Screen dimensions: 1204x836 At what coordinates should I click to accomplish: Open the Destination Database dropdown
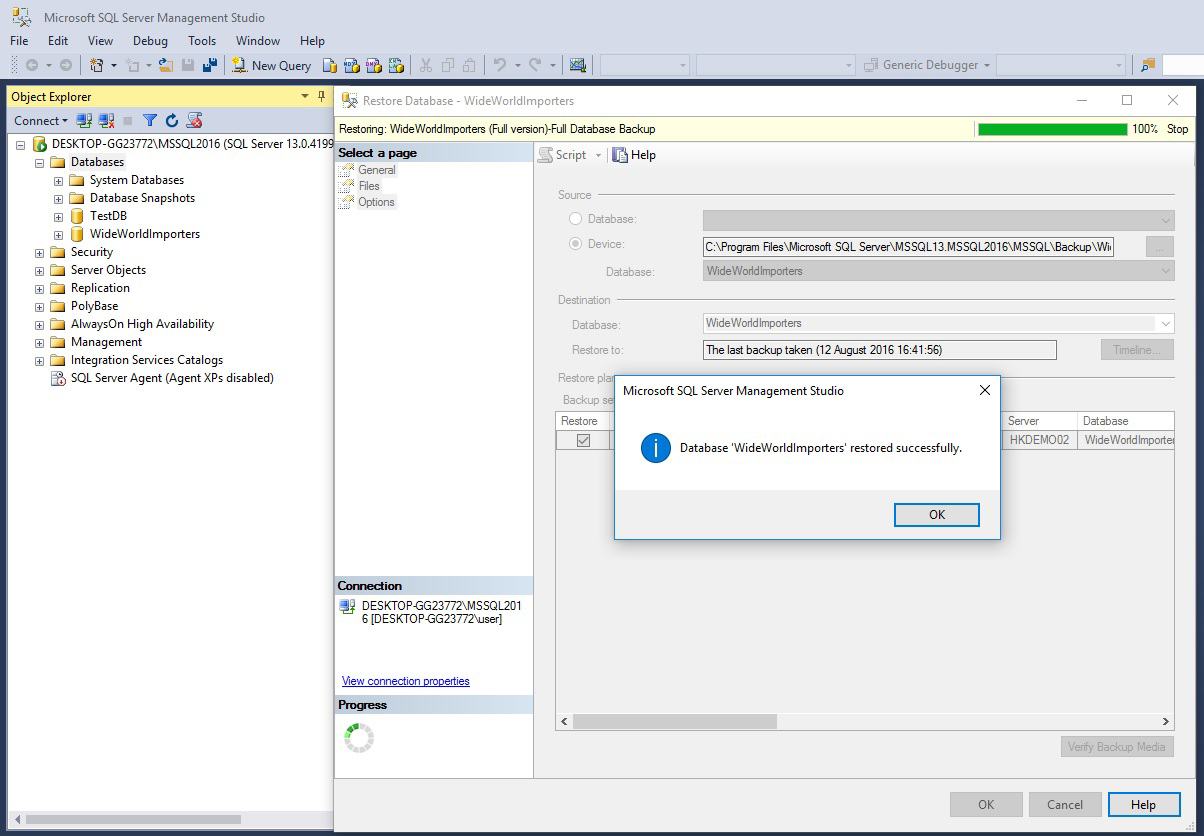(1165, 323)
